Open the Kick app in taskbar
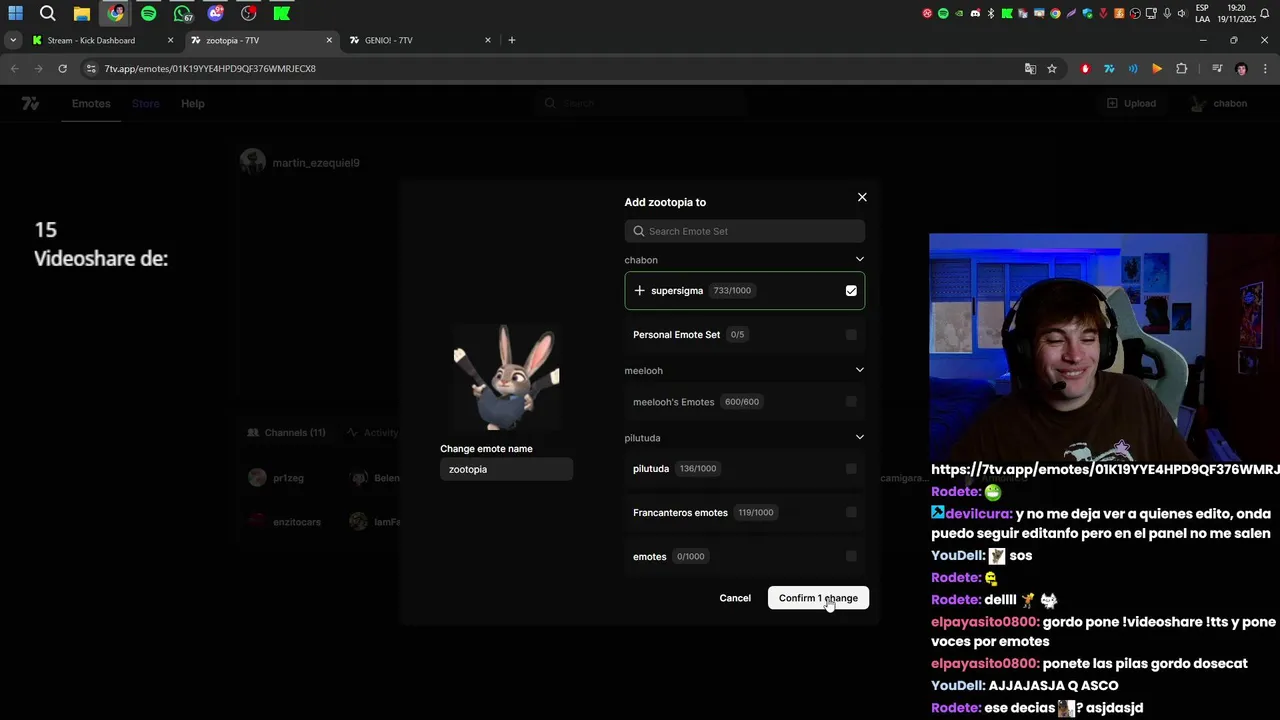Viewport: 1280px width, 720px height. tap(282, 14)
